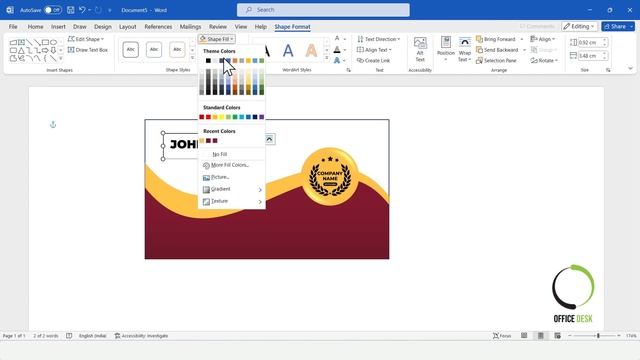Viewport: 640px width, 360px height.
Task: Click Bring Forward
Action: pyautogui.click(x=496, y=39)
